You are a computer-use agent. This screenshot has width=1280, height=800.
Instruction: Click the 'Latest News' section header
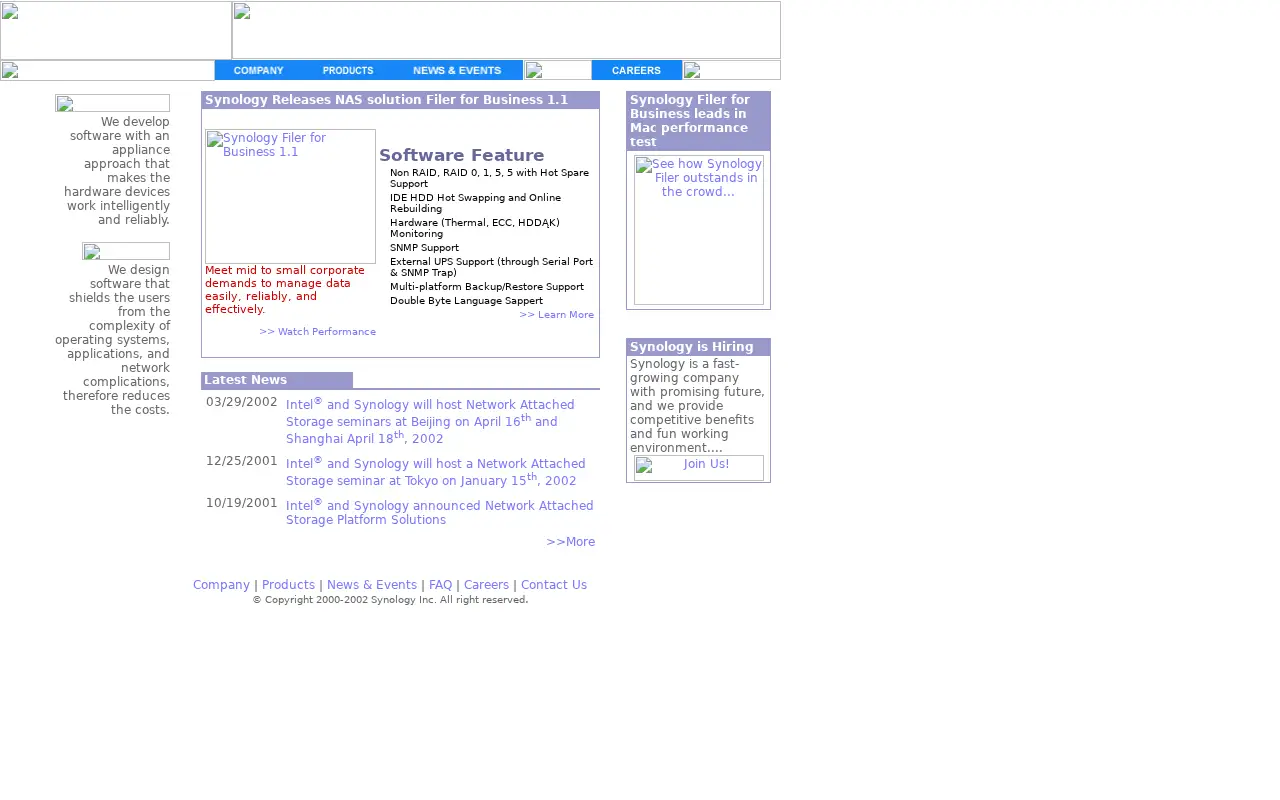click(x=277, y=380)
